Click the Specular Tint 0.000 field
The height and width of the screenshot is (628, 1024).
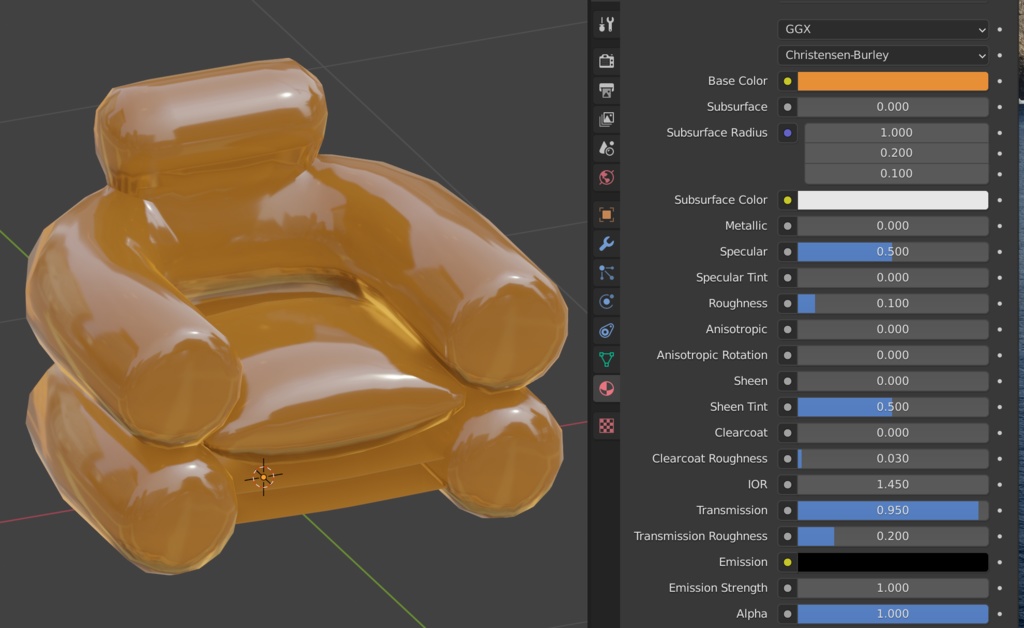click(x=893, y=277)
